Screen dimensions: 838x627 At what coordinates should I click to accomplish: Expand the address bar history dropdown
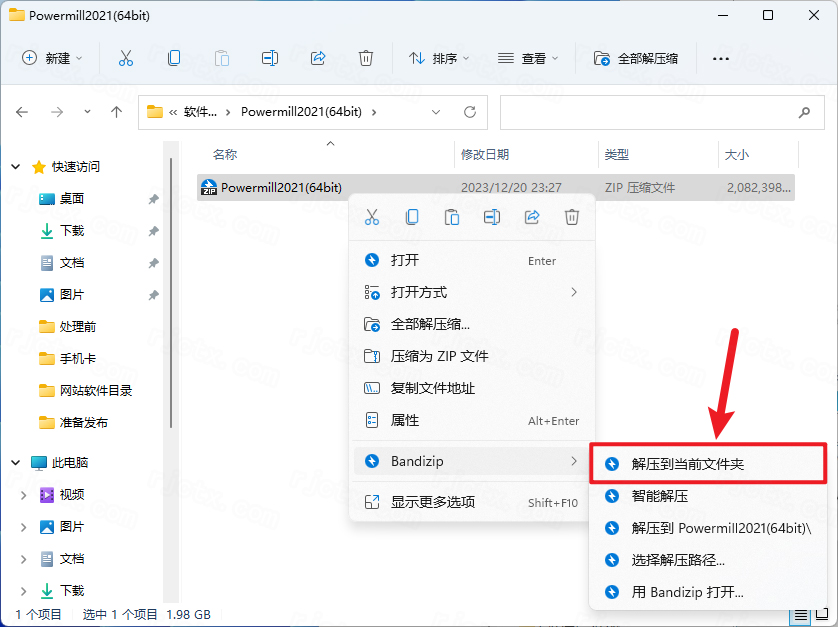click(x=436, y=112)
